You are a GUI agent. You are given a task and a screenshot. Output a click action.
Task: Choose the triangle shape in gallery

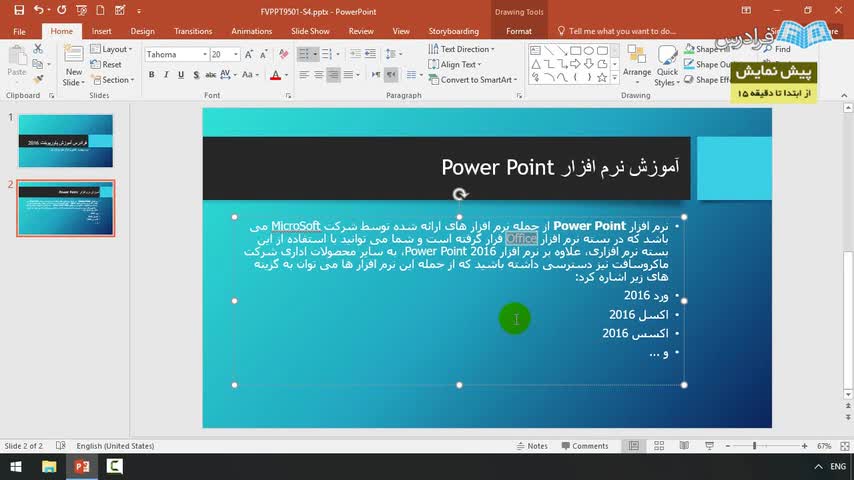(x=535, y=64)
